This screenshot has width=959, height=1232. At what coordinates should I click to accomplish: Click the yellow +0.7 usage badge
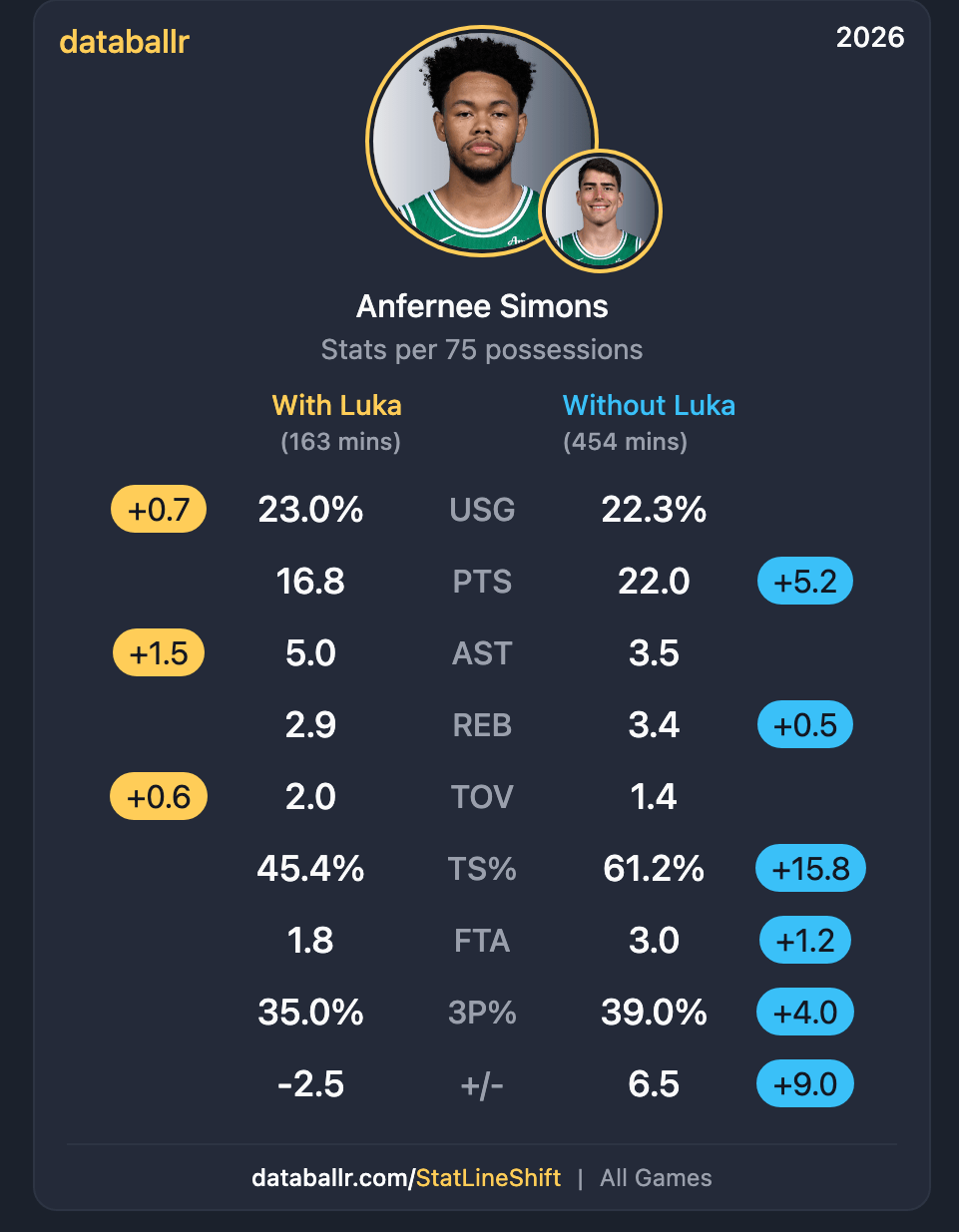coord(159,510)
